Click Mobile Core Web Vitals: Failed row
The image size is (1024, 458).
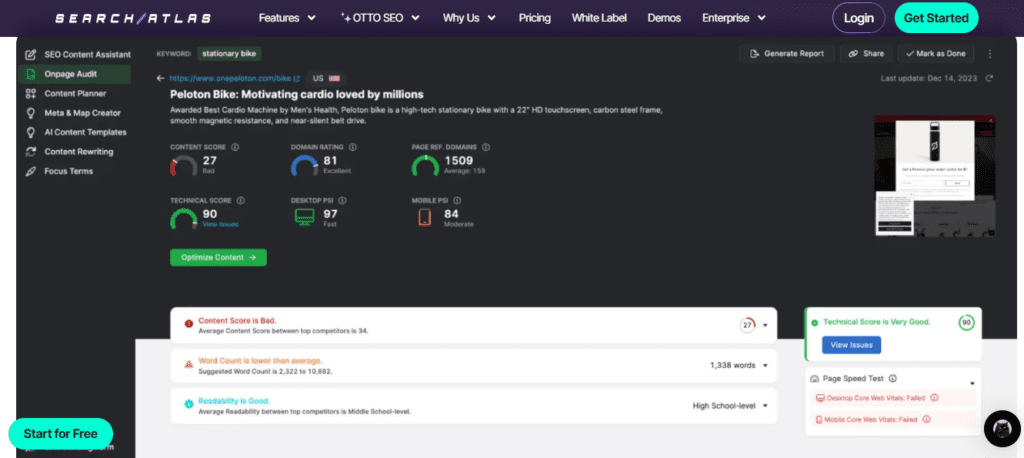893,419
